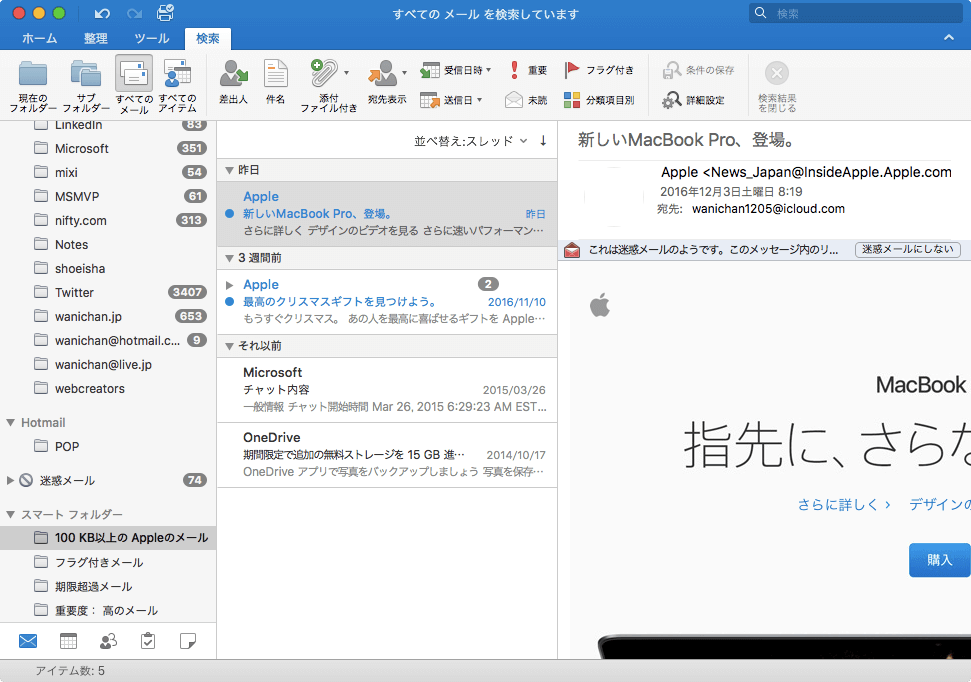Open message 新しいMacBook Pro、登場。

pos(387,214)
